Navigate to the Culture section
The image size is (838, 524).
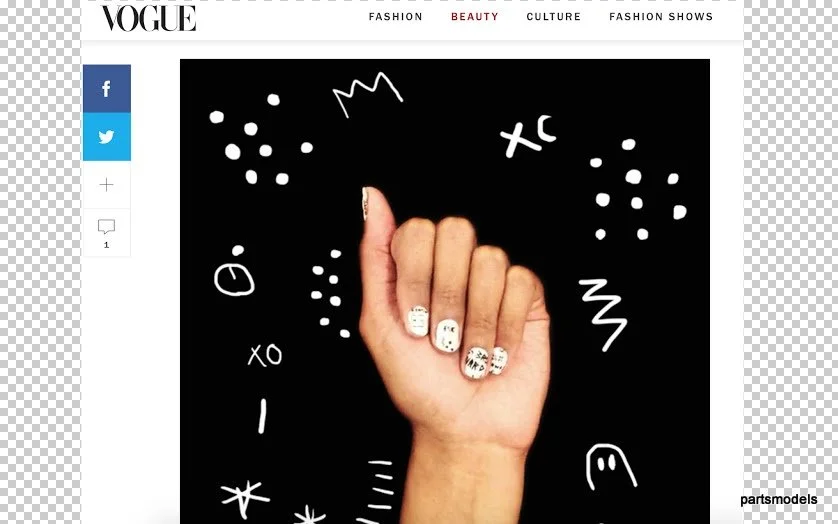tap(553, 17)
